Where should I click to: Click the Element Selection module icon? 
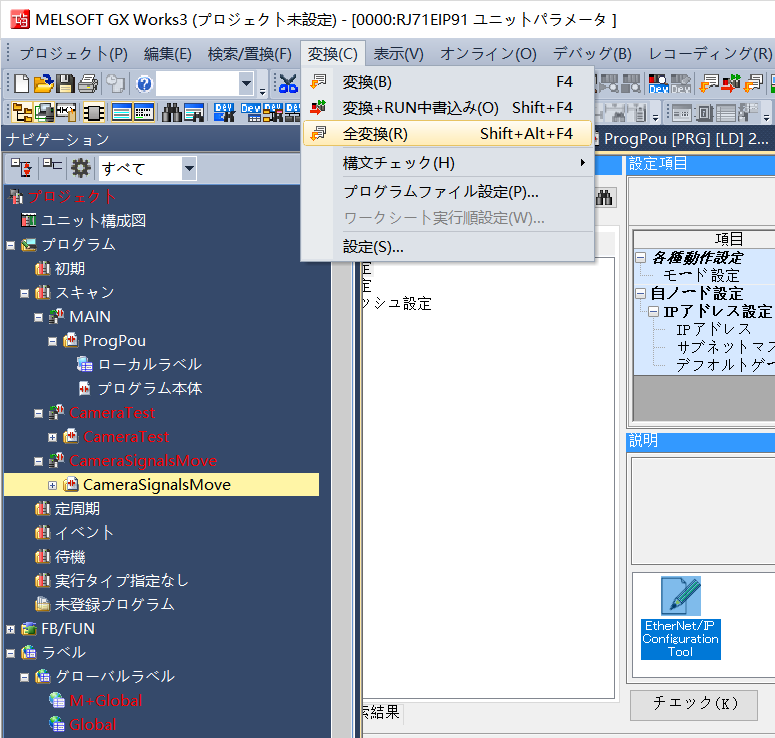click(94, 113)
